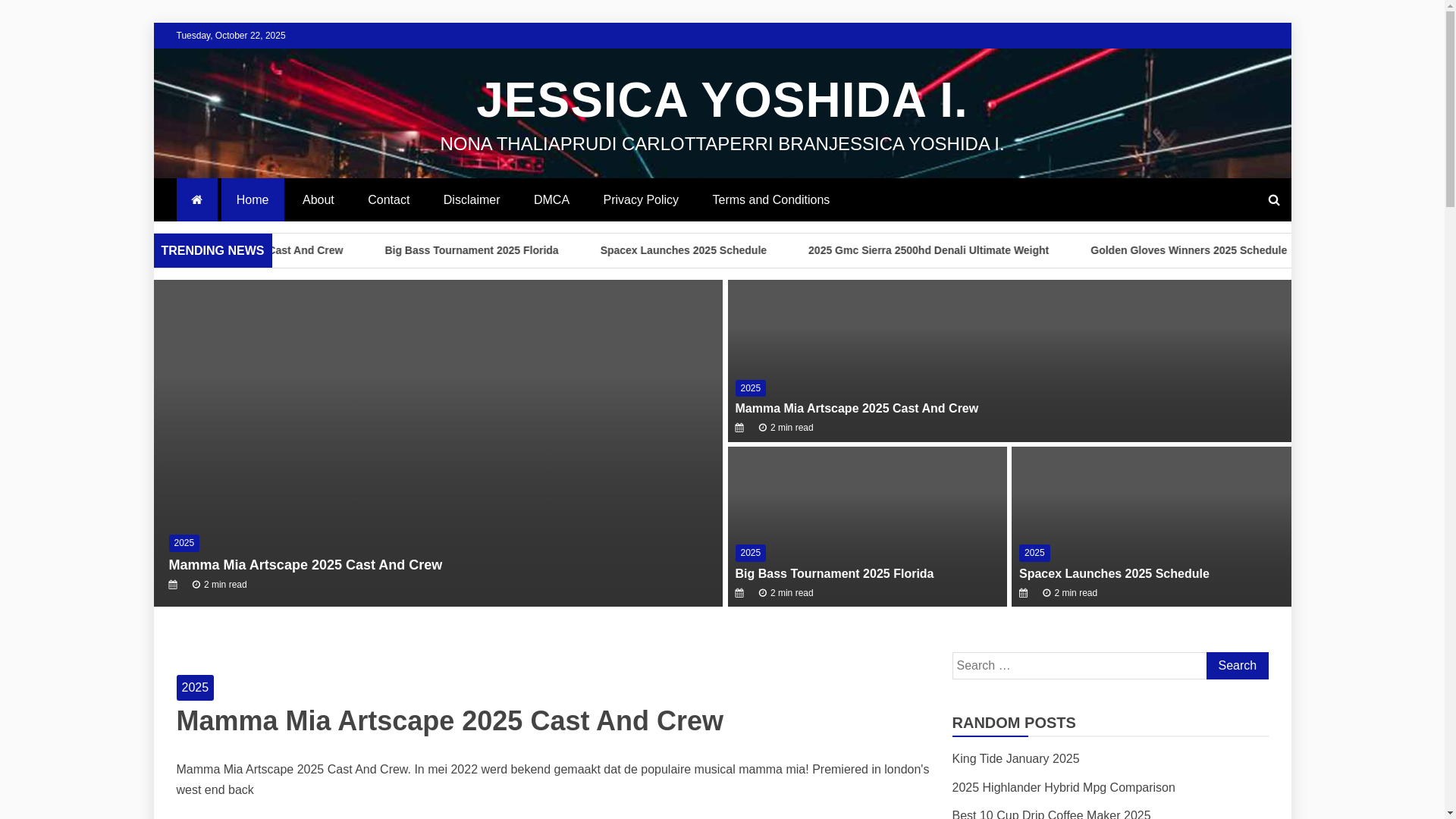Open the search icon in navigation bar

1273,200
